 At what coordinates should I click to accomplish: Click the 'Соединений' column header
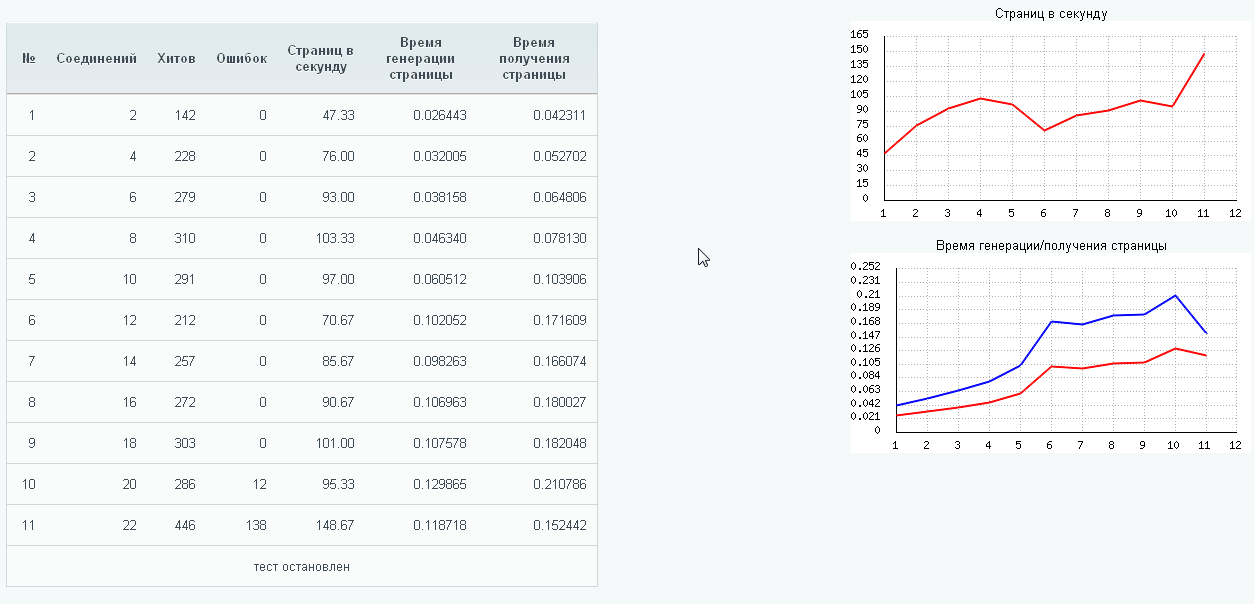[96, 59]
